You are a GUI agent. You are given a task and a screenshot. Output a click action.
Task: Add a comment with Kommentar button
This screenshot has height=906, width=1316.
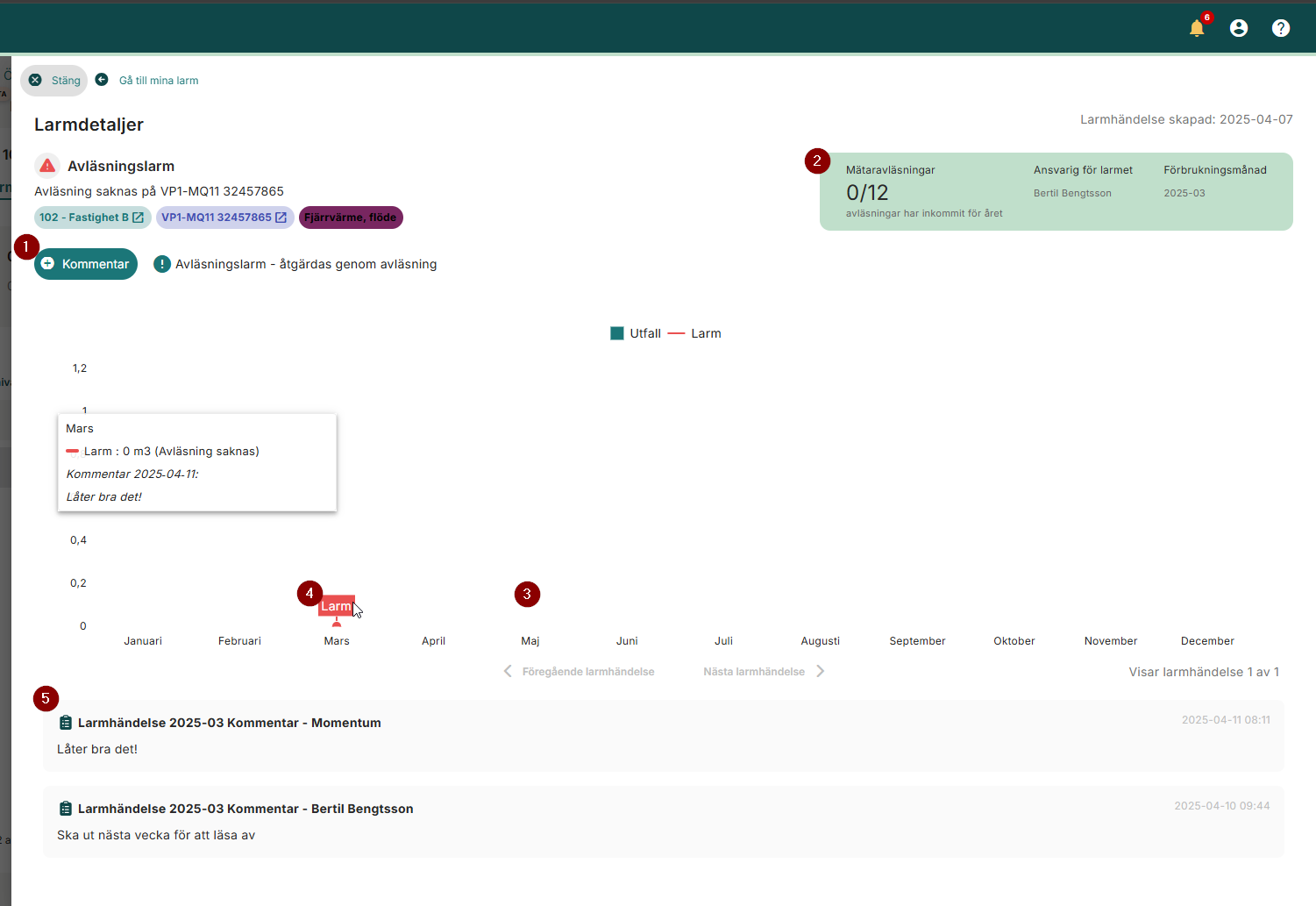click(x=86, y=264)
